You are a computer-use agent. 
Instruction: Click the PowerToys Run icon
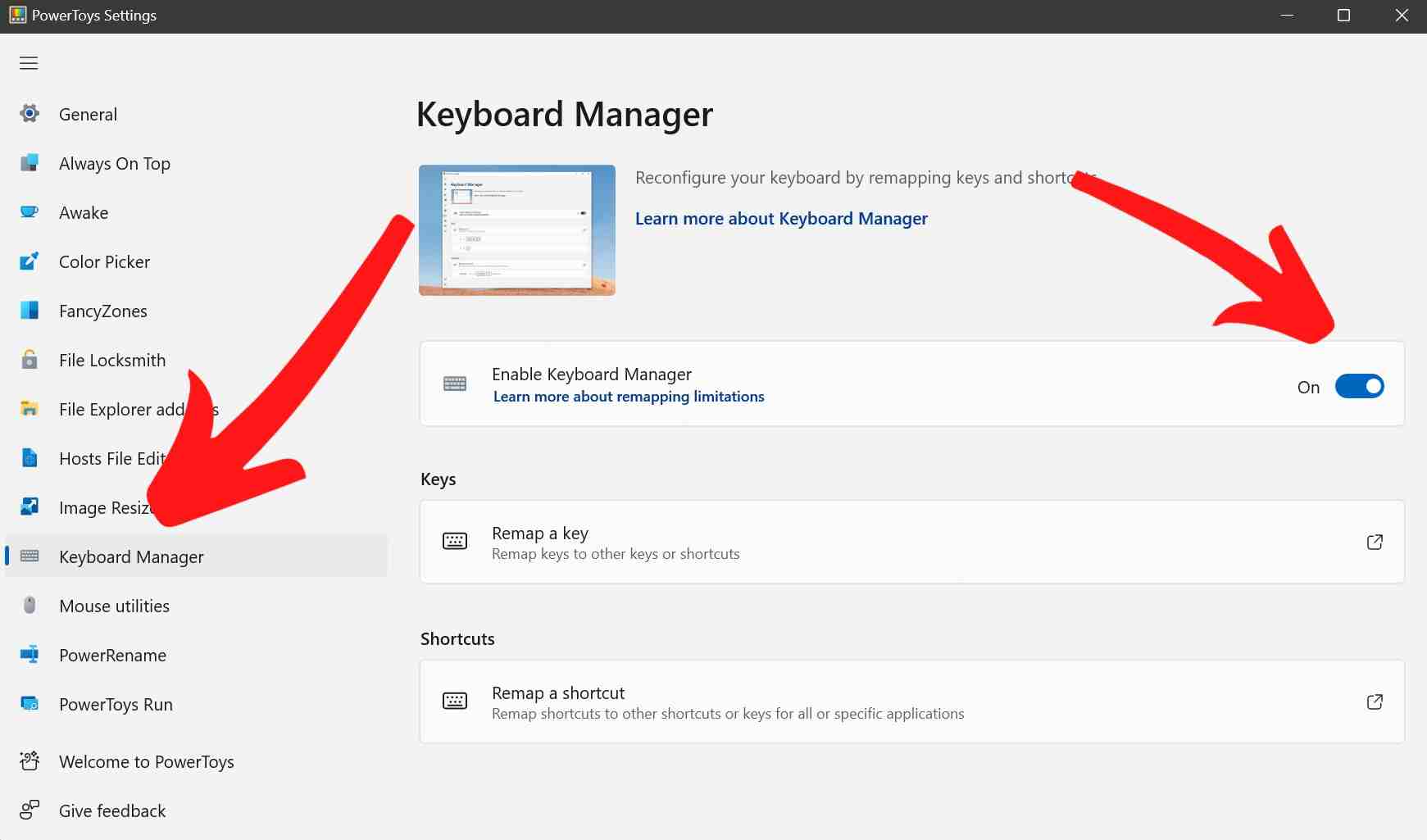(x=30, y=704)
